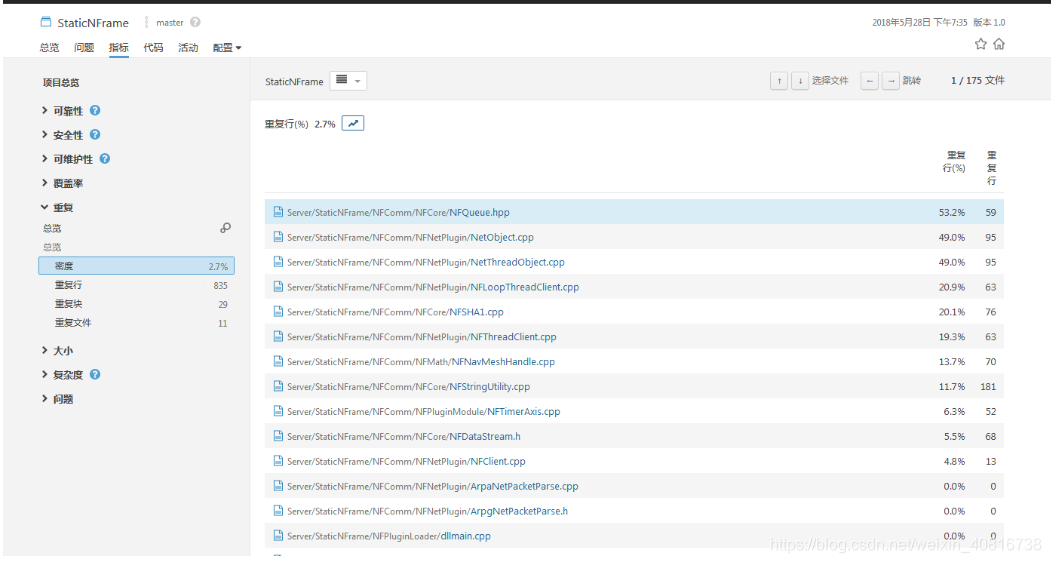Image resolution: width=1051 pixels, height=563 pixels.
Task: Switch to the 代码 tab
Action: point(153,48)
